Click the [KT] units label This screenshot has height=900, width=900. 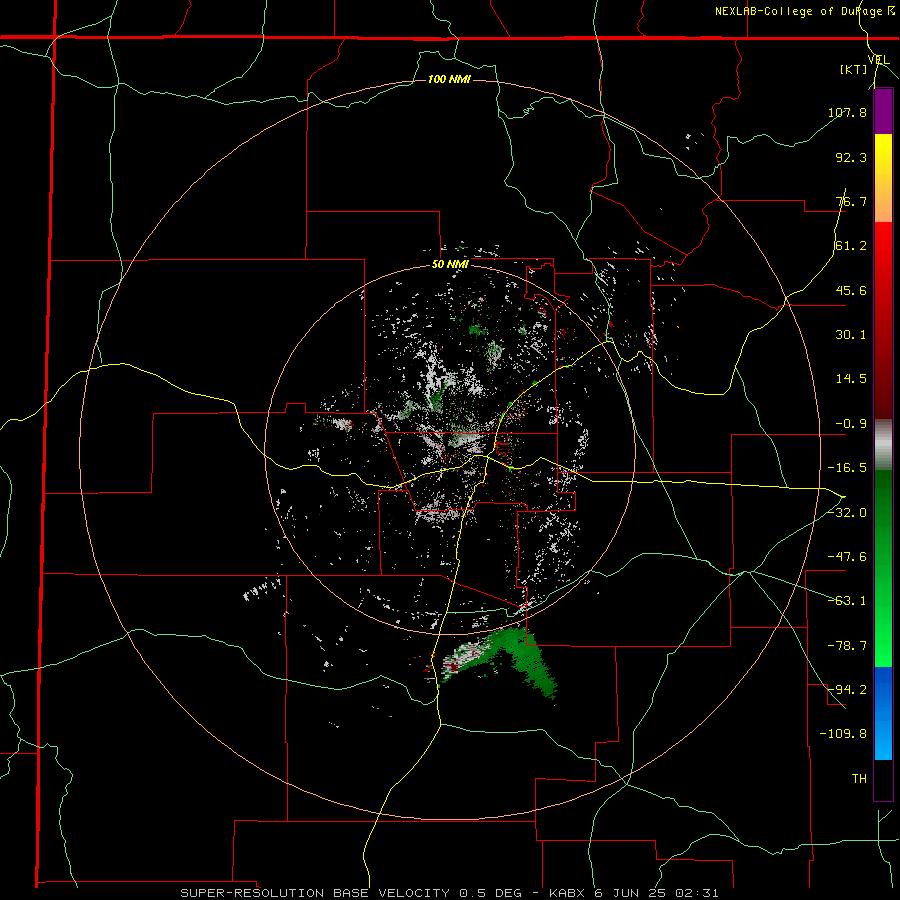(854, 69)
